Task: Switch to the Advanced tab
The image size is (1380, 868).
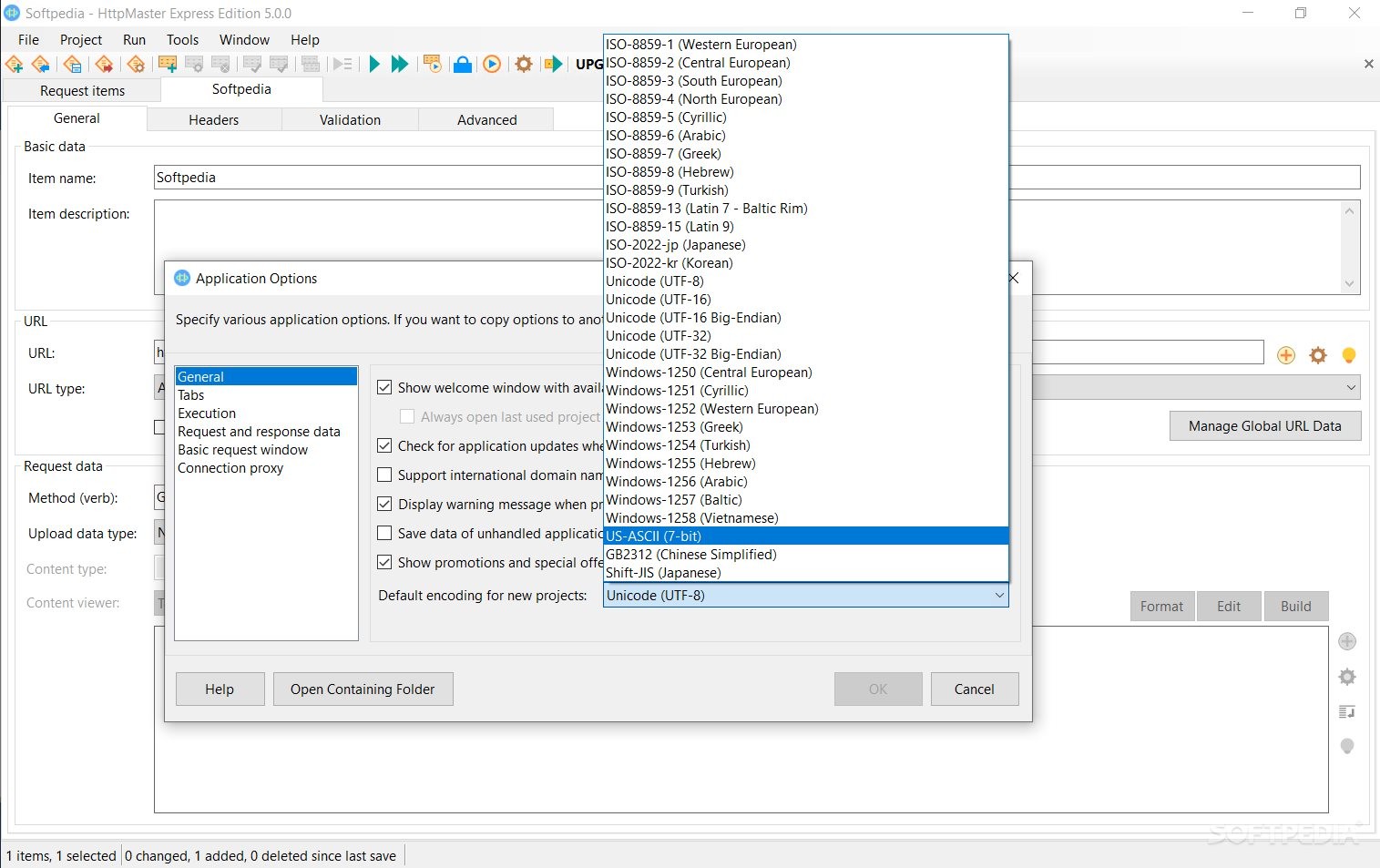Action: pos(487,119)
